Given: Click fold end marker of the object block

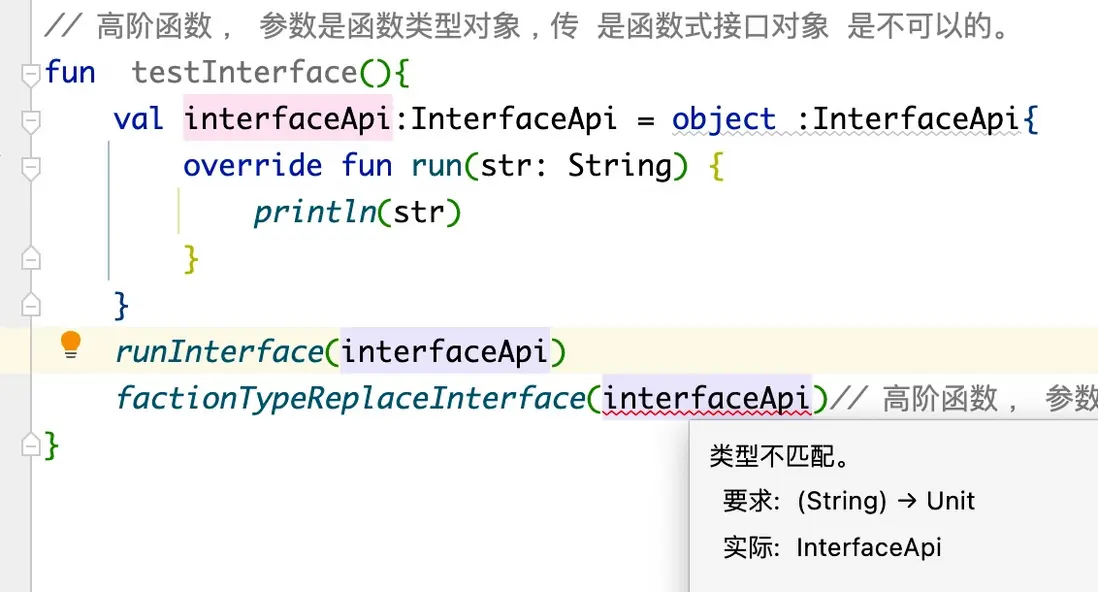Looking at the screenshot, I should click(x=31, y=304).
